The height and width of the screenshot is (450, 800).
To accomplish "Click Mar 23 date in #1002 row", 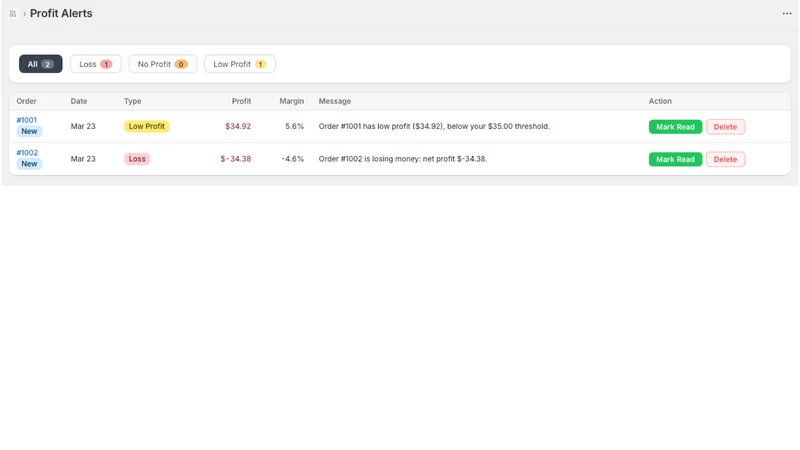I will pos(83,159).
